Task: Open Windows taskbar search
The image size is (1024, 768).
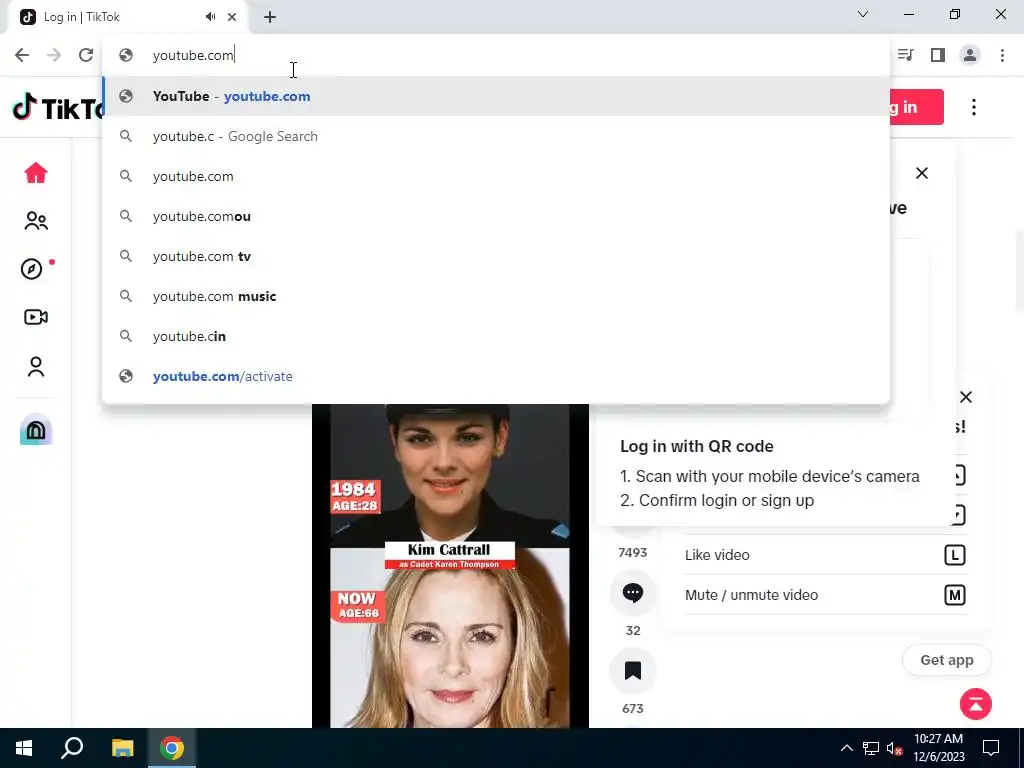Action: 72,748
